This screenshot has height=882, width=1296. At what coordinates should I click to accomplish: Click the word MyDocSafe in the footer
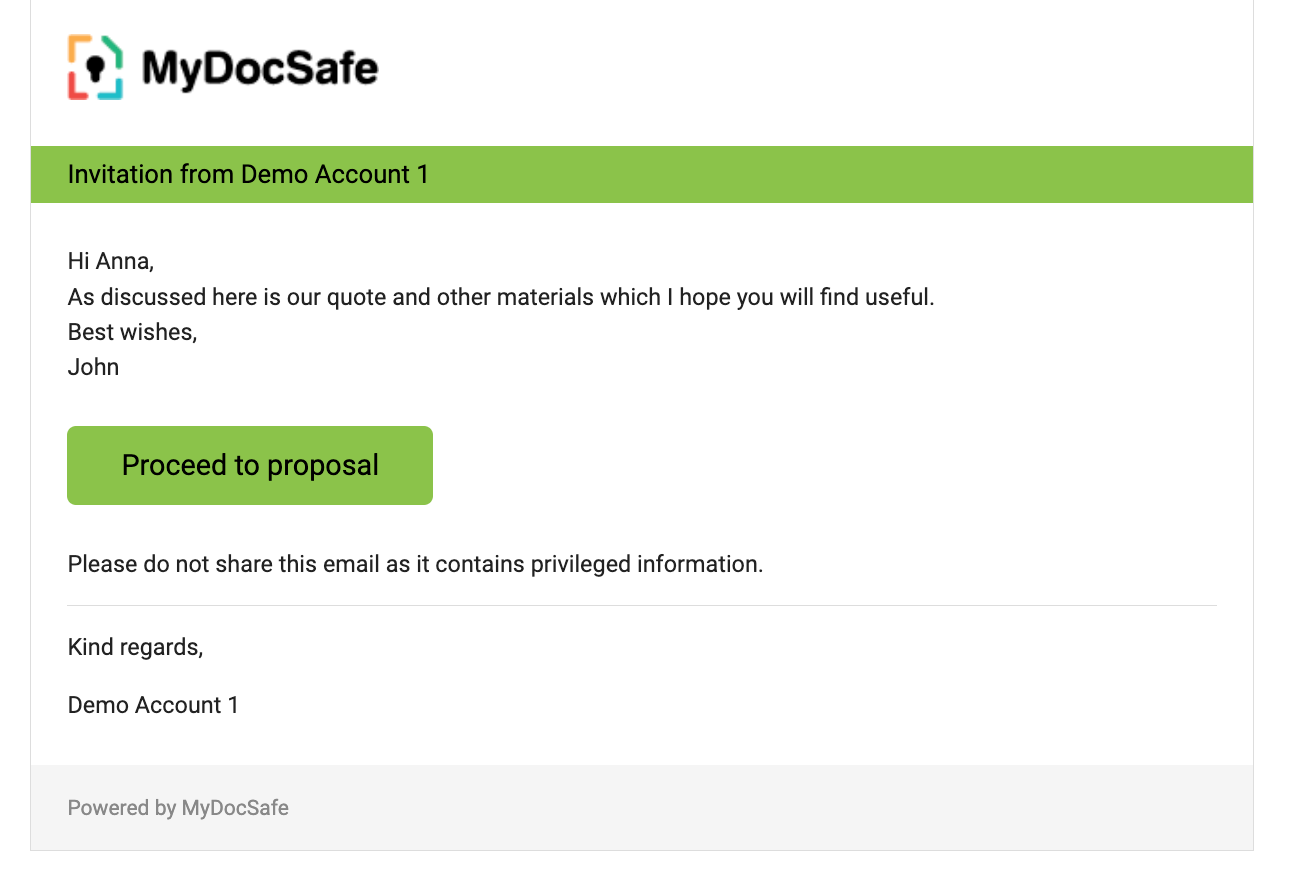[235, 808]
